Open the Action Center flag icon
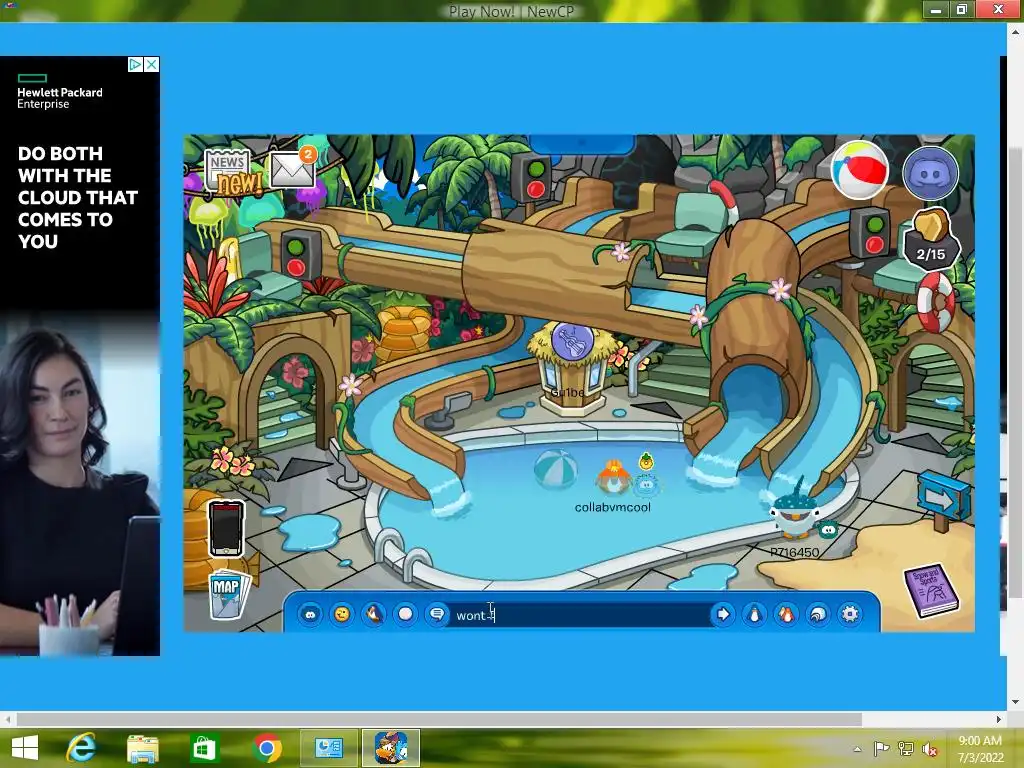1024x768 pixels. click(881, 749)
